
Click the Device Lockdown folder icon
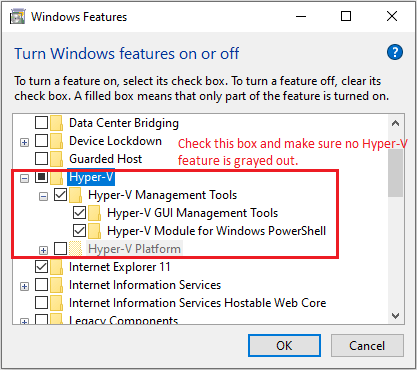click(x=57, y=141)
